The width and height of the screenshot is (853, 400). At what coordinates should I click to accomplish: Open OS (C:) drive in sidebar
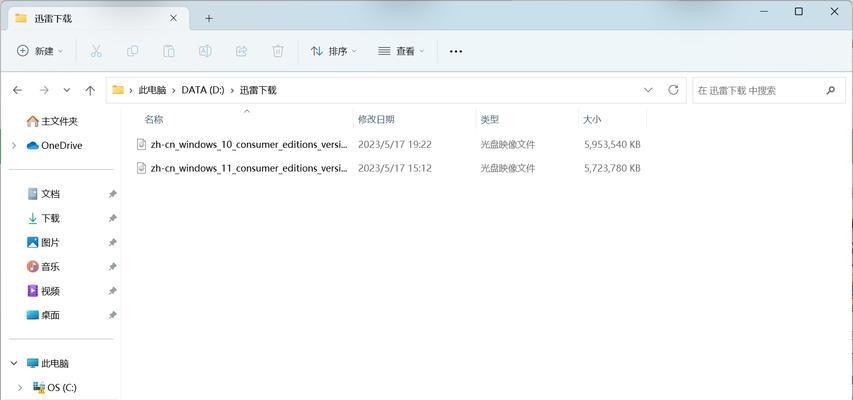(54, 387)
